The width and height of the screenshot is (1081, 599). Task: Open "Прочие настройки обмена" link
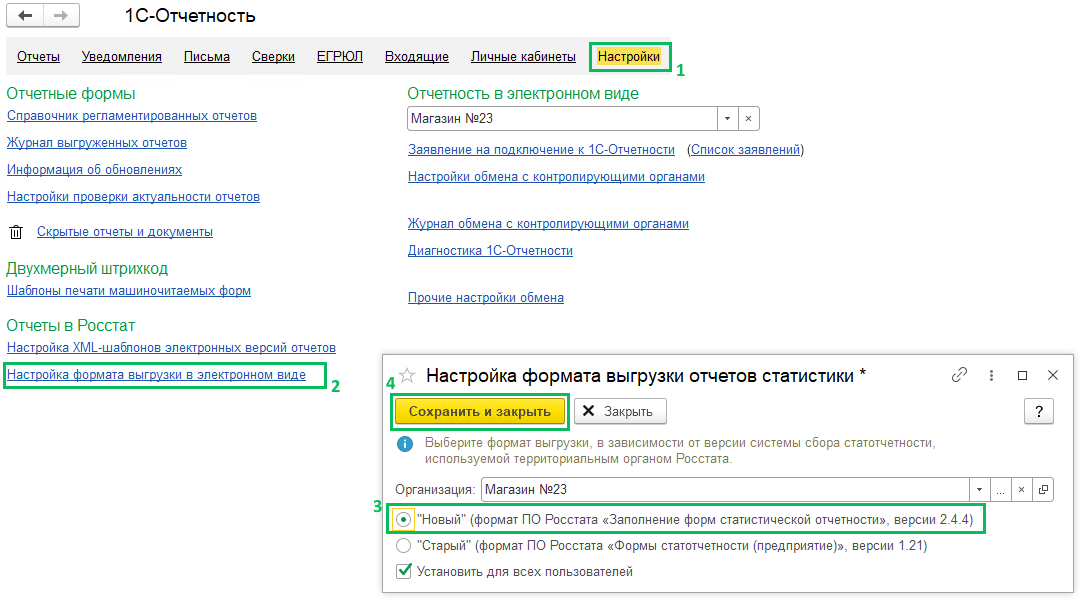coord(486,298)
